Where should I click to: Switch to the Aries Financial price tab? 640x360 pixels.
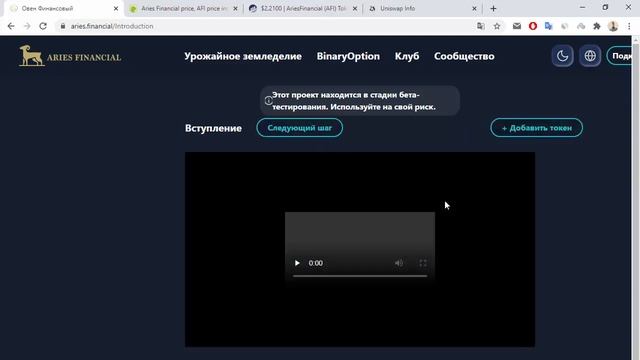pyautogui.click(x=183, y=8)
